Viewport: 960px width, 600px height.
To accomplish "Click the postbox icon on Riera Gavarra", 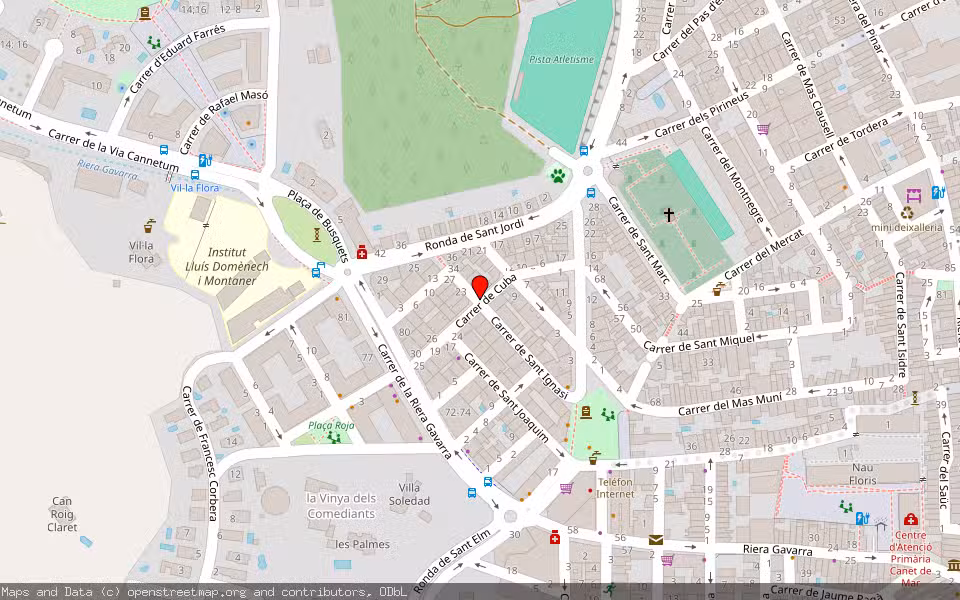I will (x=655, y=539).
